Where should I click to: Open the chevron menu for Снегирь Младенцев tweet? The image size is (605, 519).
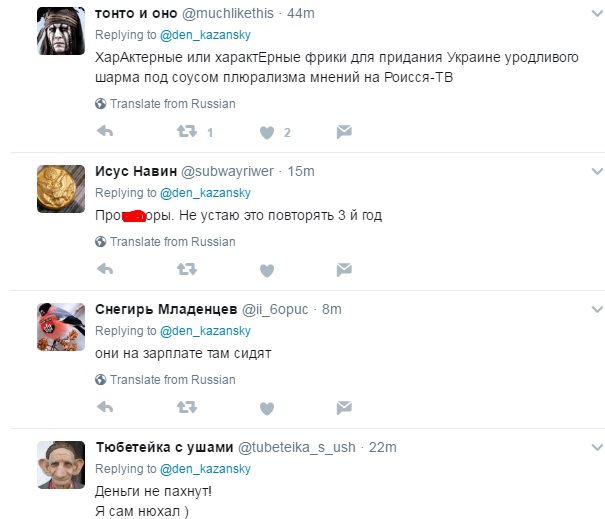click(x=597, y=309)
